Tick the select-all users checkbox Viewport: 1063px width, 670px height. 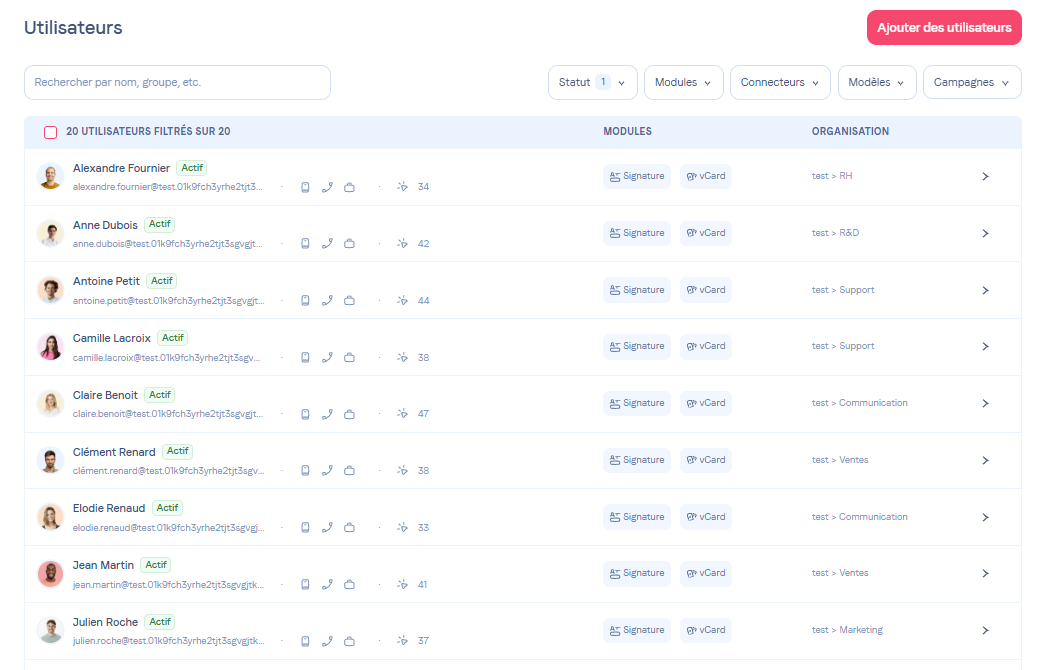[x=50, y=132]
